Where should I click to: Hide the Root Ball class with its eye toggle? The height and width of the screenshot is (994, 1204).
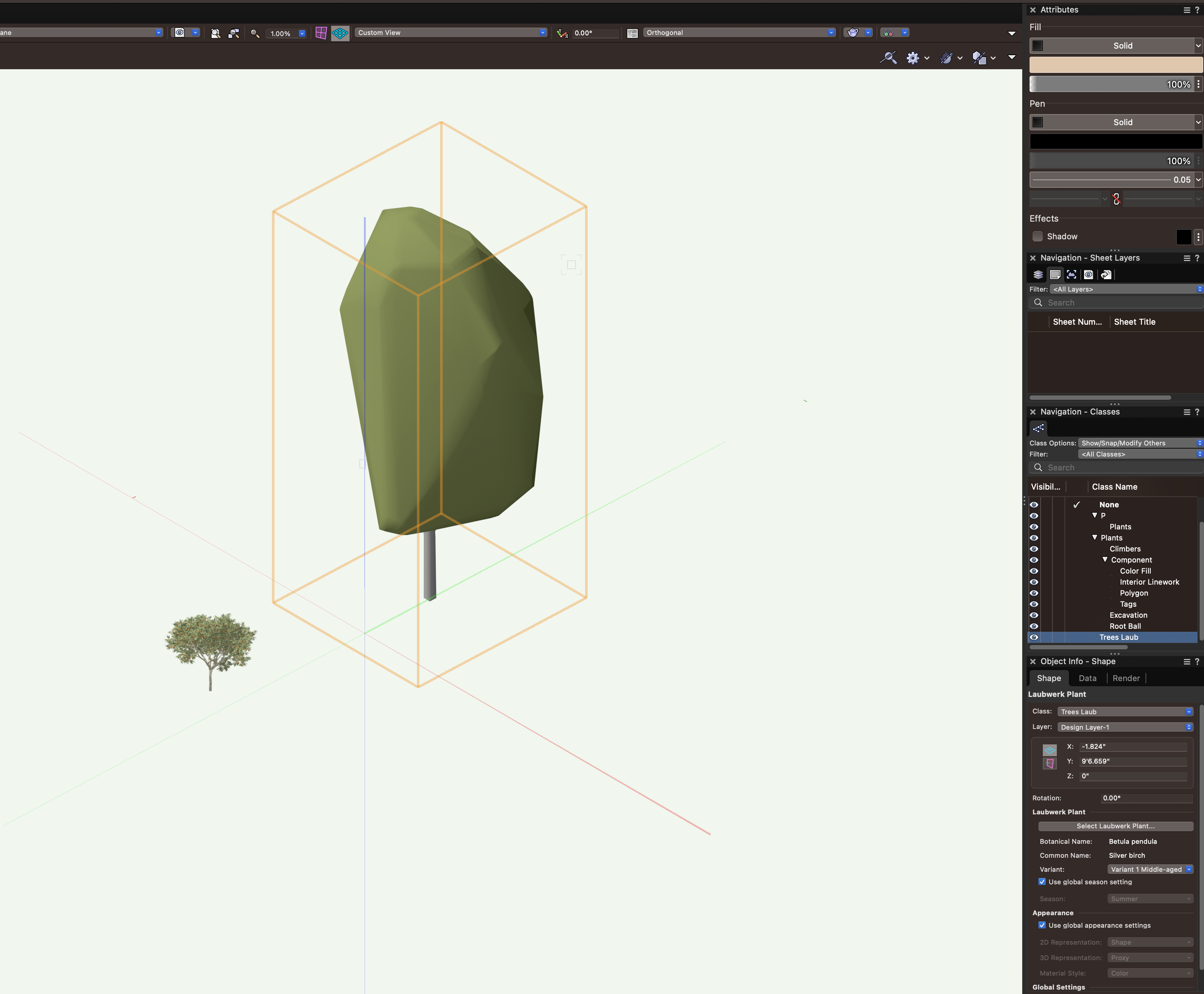[1035, 626]
